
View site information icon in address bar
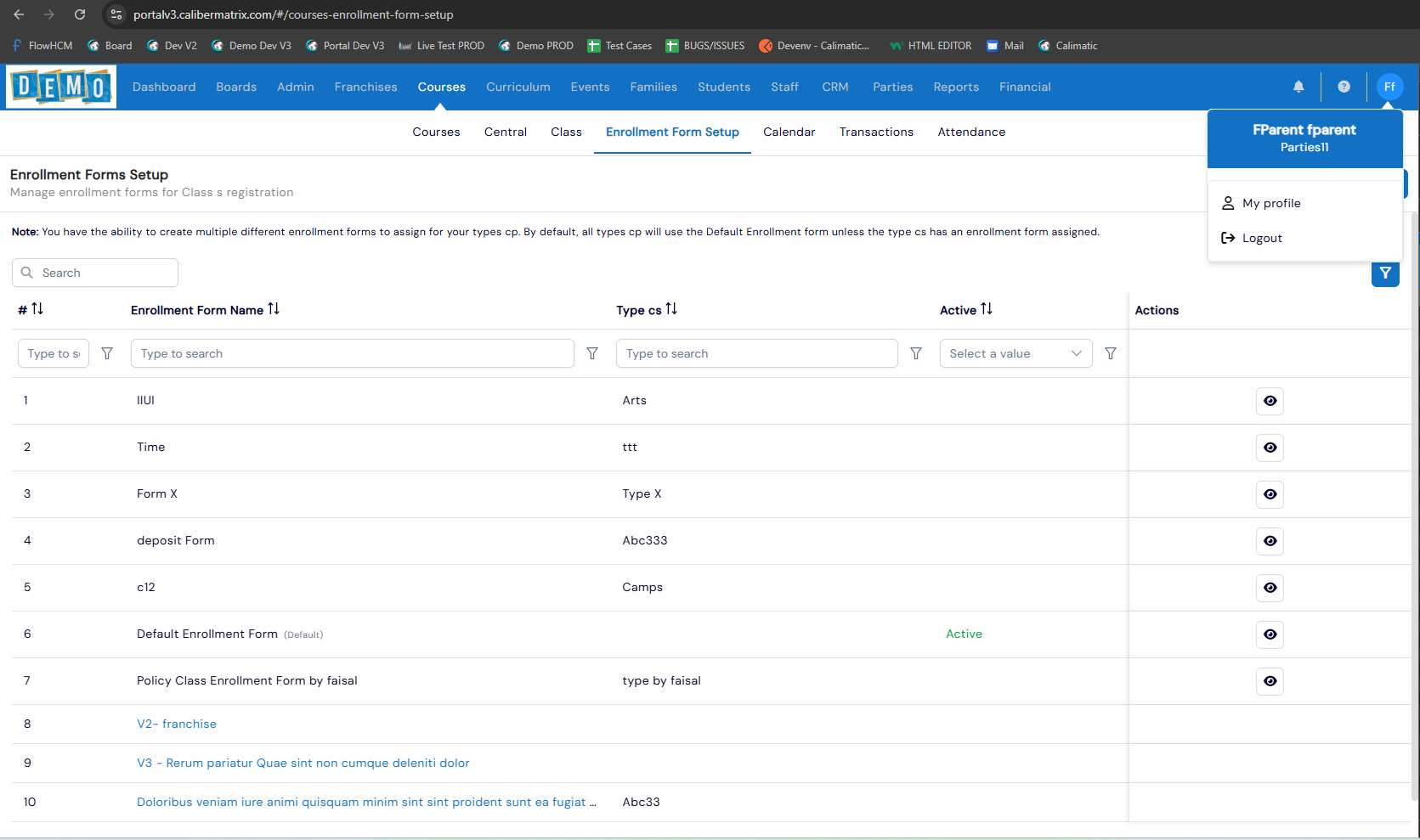[x=116, y=14]
